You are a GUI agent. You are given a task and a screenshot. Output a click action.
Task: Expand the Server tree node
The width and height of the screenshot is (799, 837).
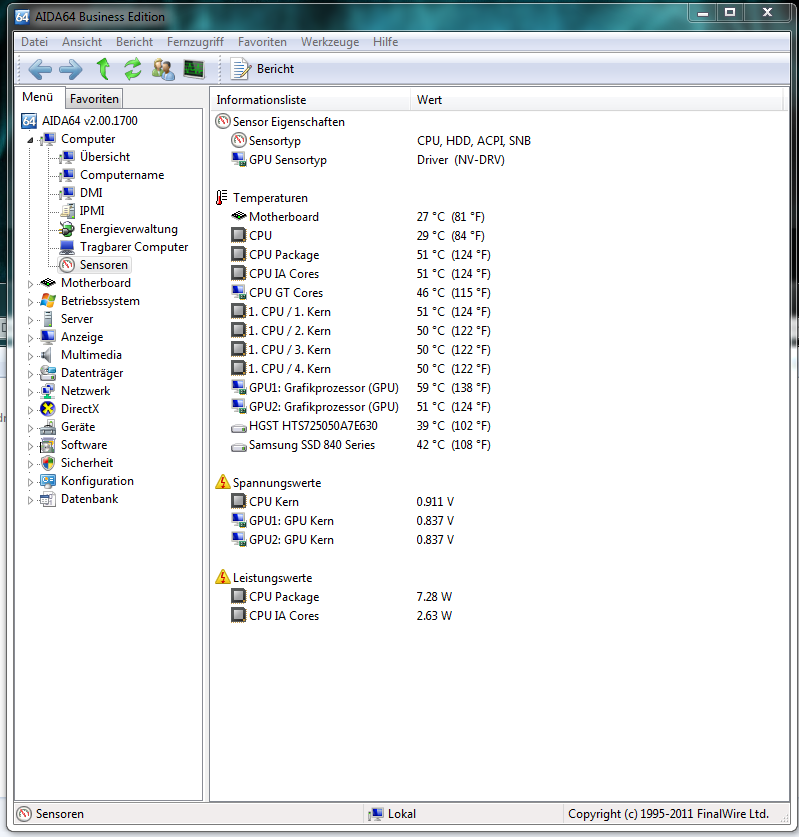[x=30, y=320]
